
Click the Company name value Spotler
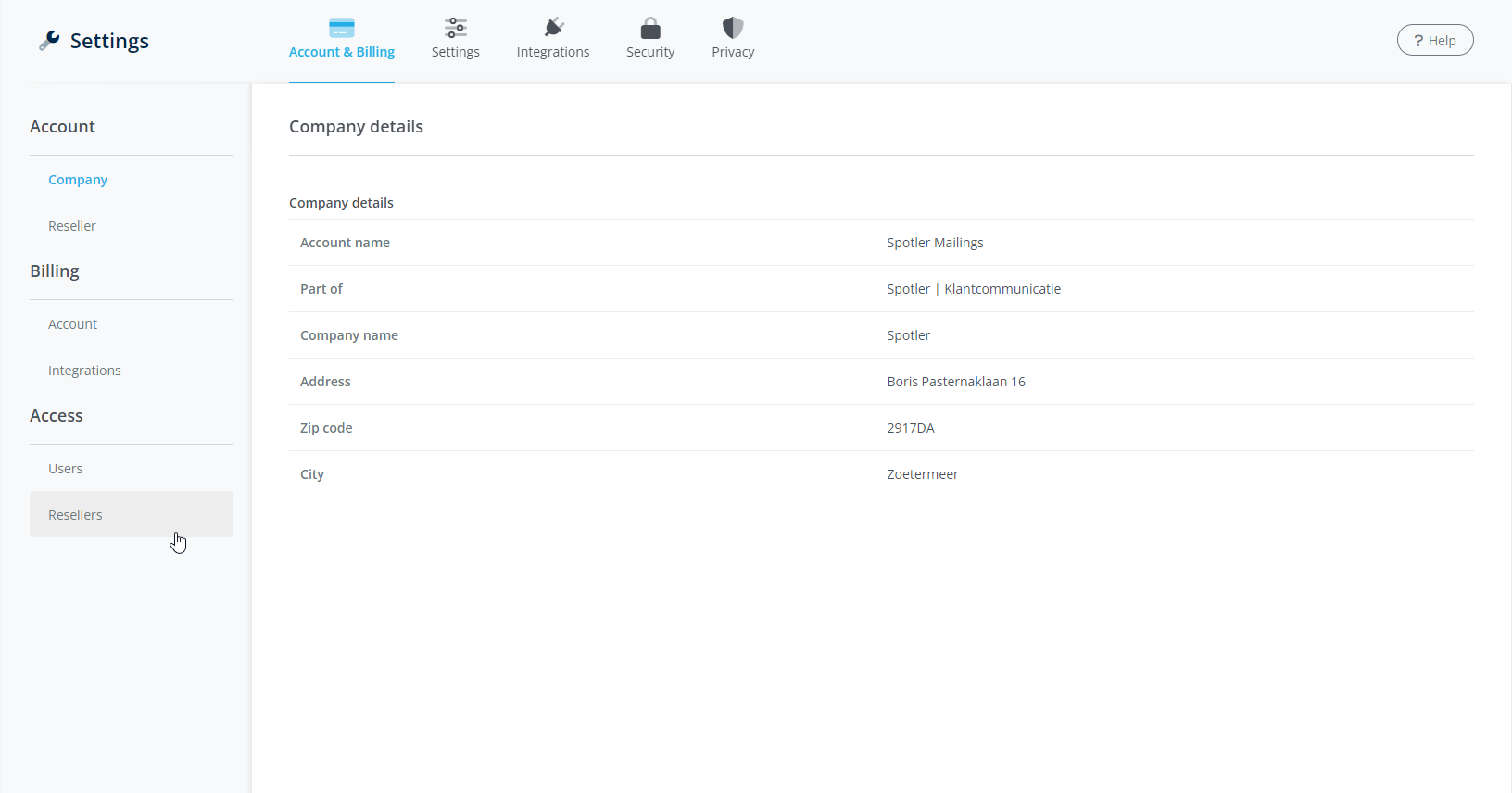[x=908, y=335]
